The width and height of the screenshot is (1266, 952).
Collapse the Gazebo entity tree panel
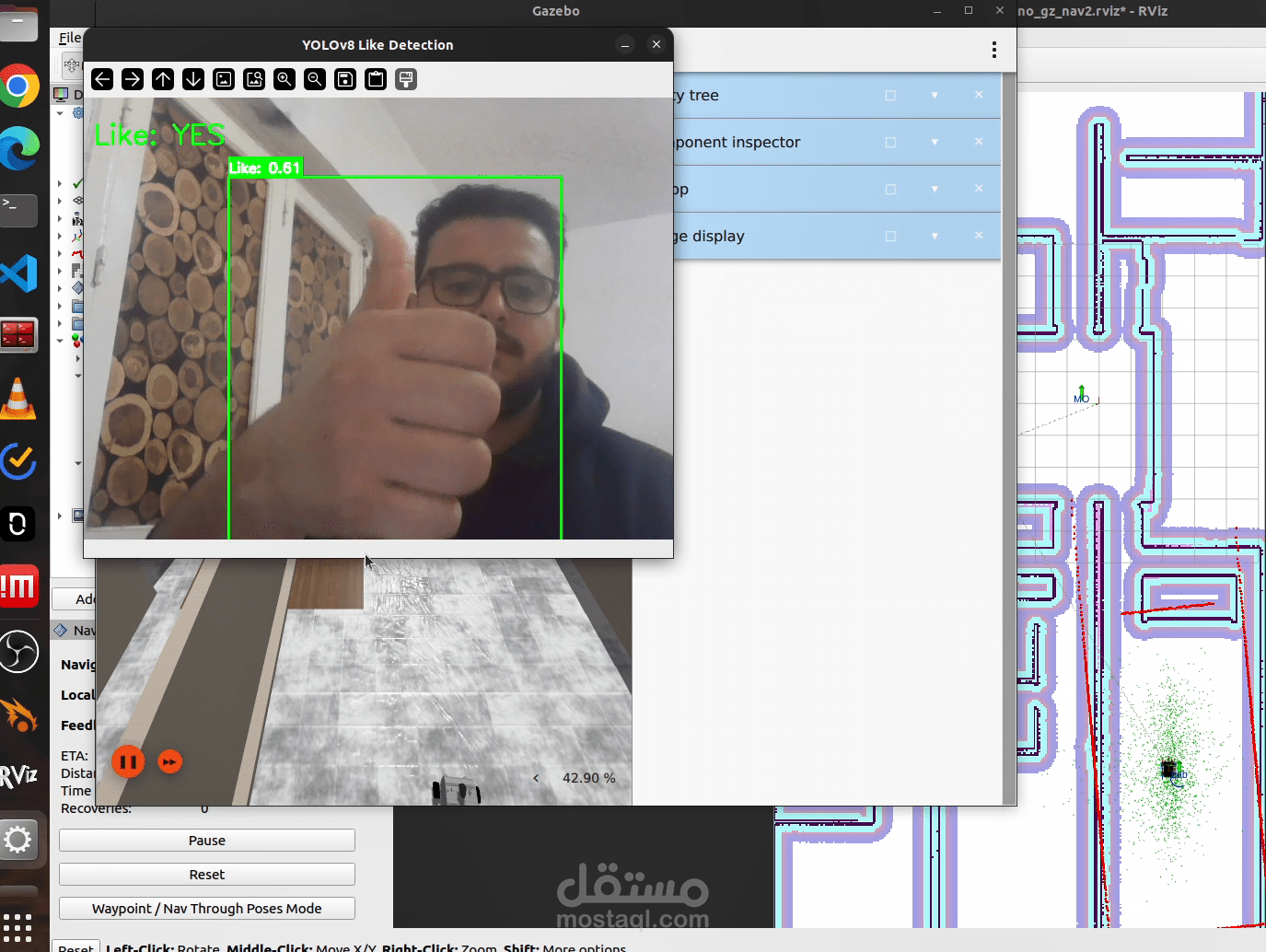(935, 95)
